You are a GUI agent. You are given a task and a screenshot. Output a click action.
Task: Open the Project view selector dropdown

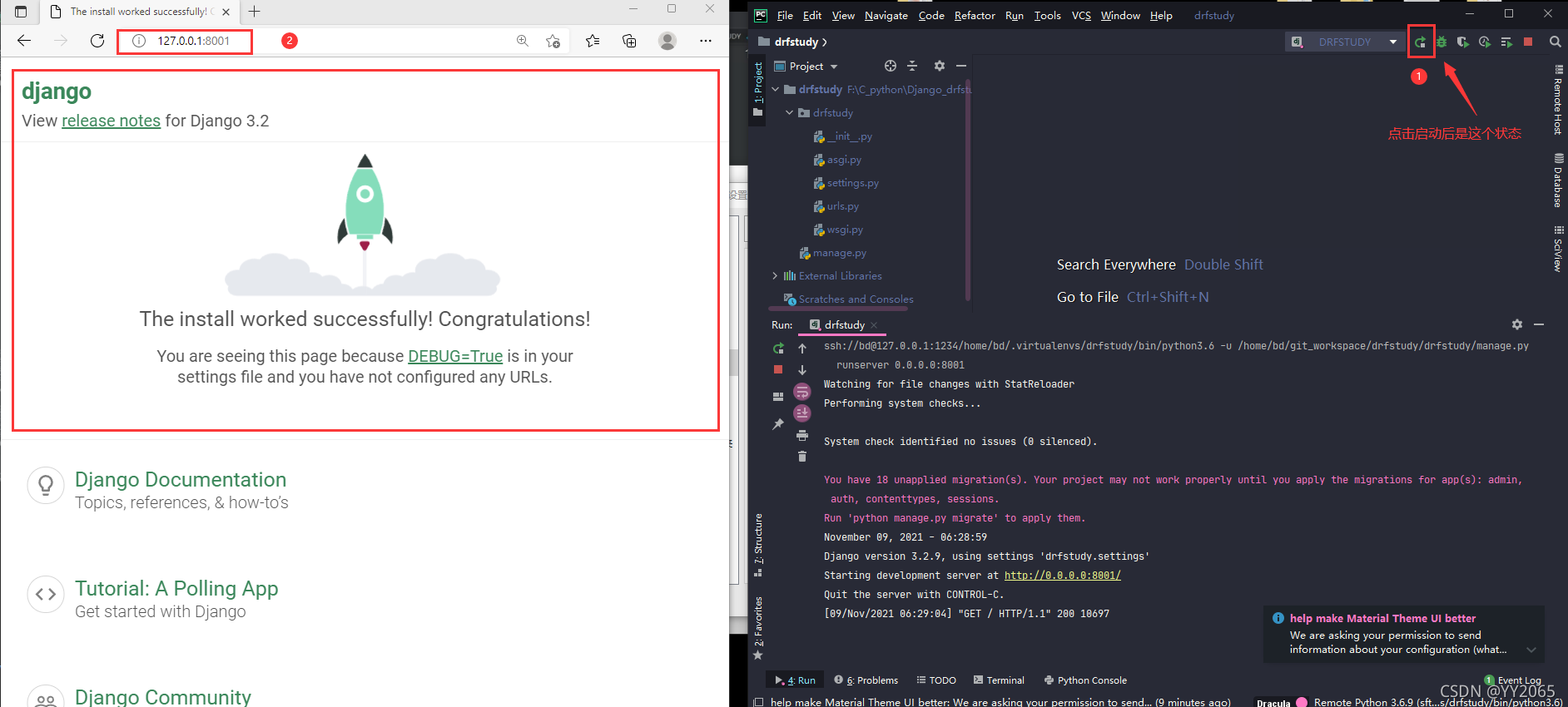pyautogui.click(x=806, y=66)
